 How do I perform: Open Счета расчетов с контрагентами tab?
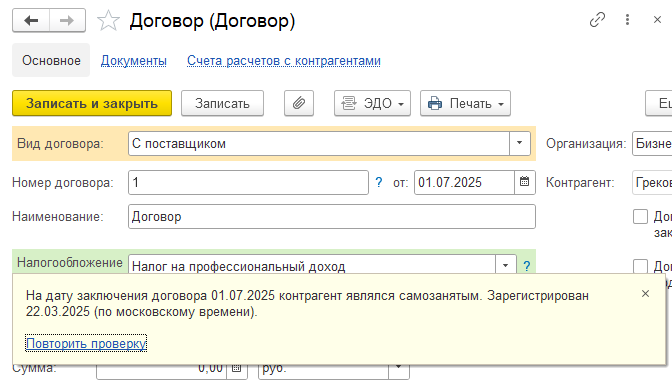284,61
